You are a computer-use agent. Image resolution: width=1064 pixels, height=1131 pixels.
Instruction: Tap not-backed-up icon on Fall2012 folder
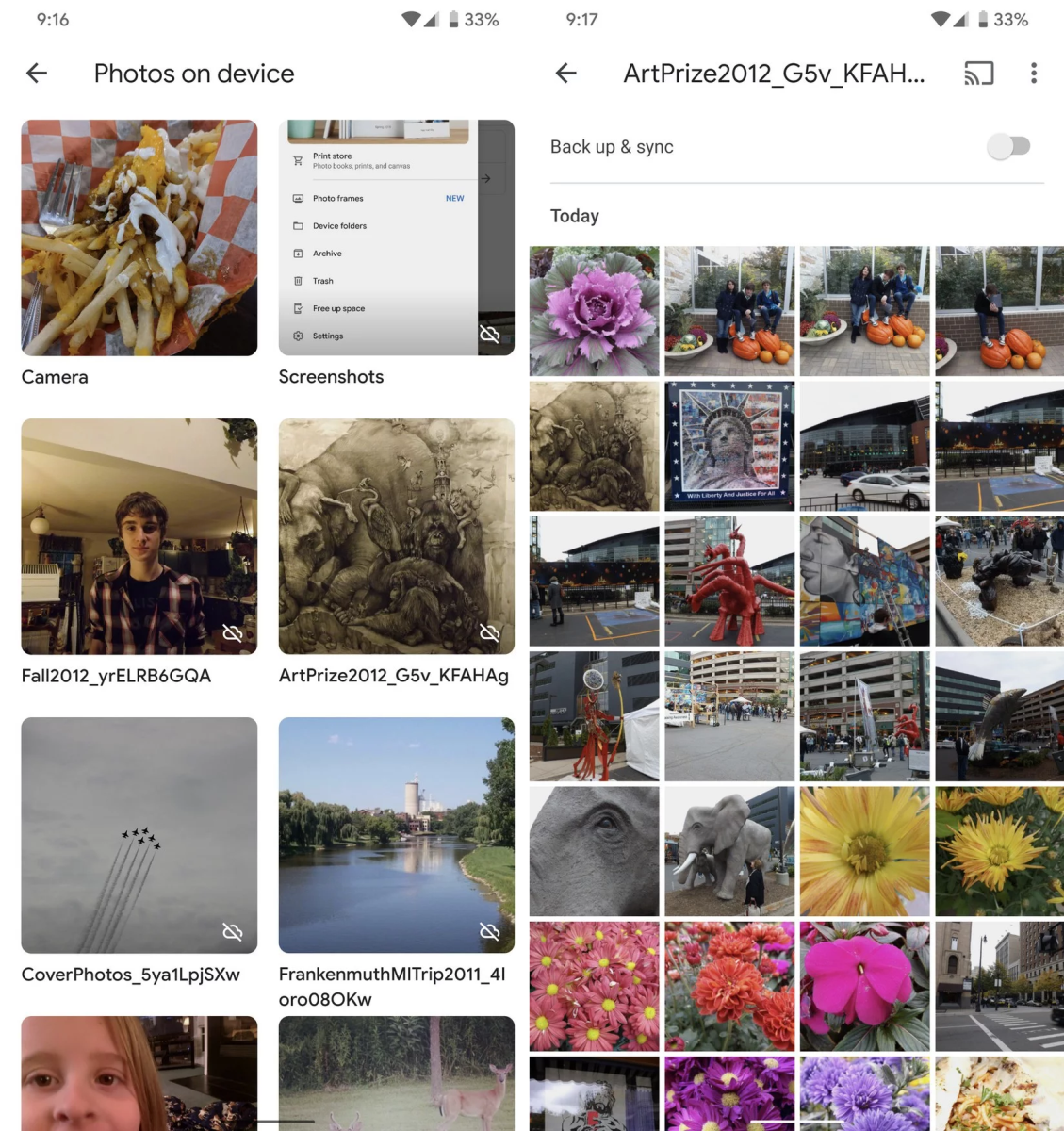(x=233, y=632)
